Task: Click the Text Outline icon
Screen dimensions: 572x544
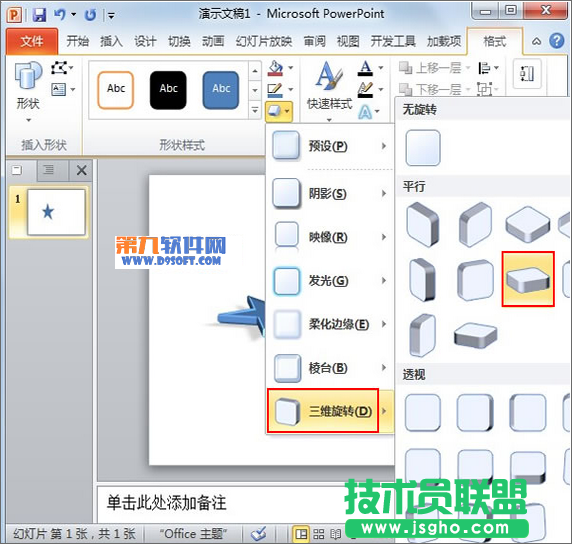Action: click(x=366, y=90)
